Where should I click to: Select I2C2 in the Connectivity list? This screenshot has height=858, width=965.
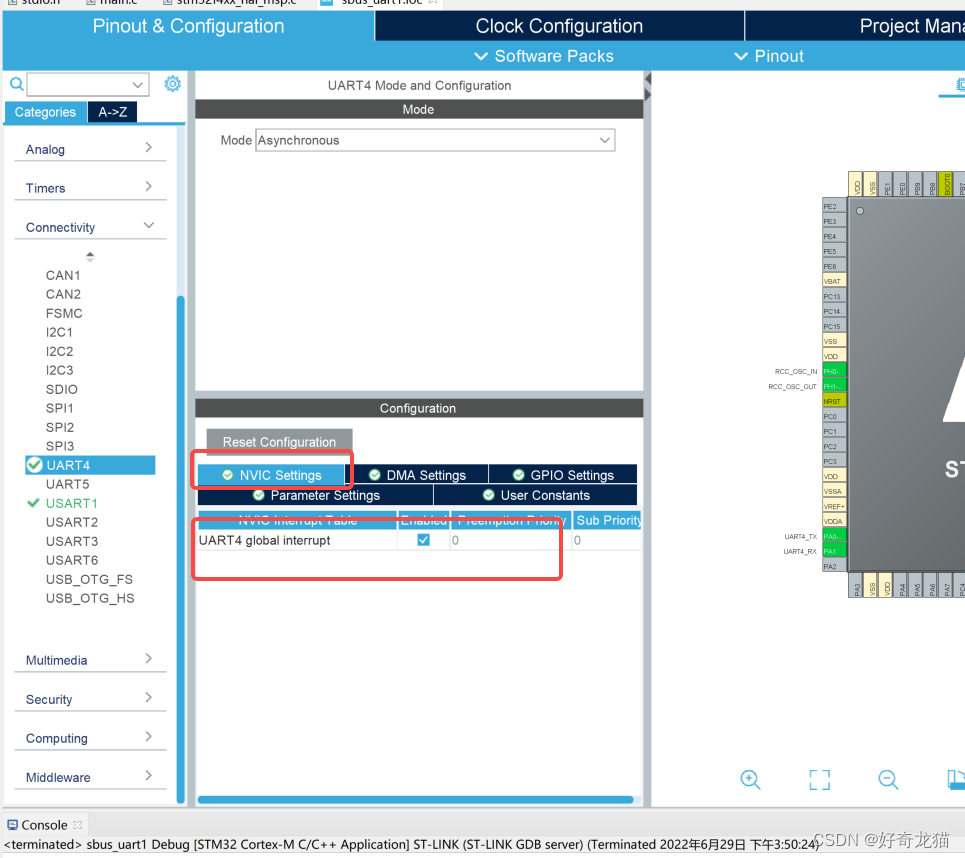59,351
